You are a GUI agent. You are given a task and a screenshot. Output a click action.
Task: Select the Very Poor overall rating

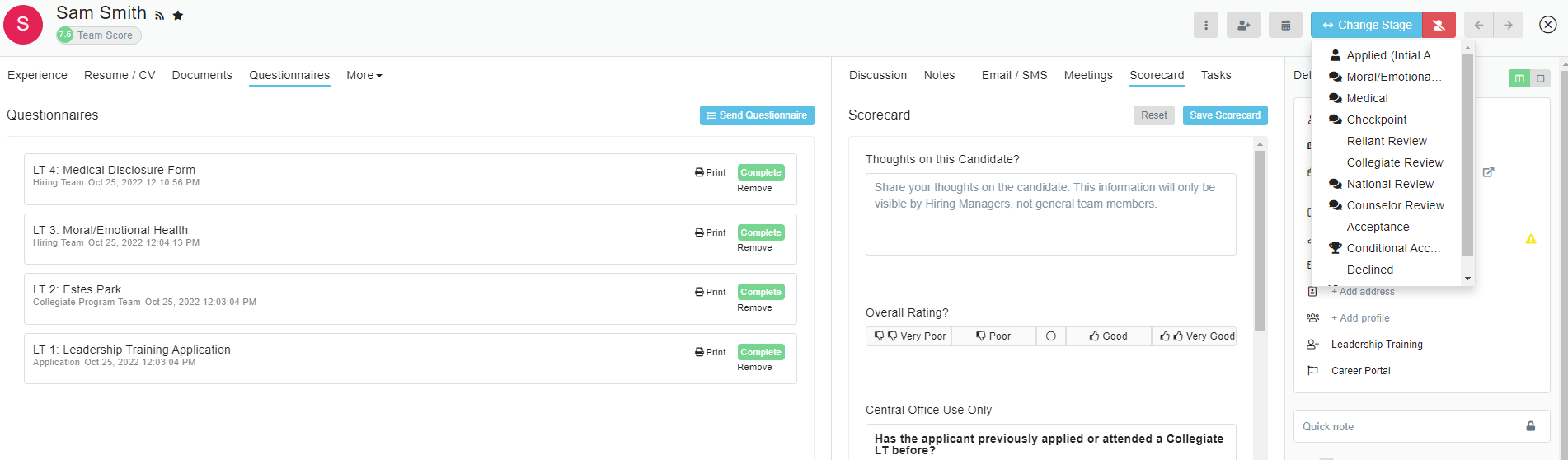(x=909, y=336)
